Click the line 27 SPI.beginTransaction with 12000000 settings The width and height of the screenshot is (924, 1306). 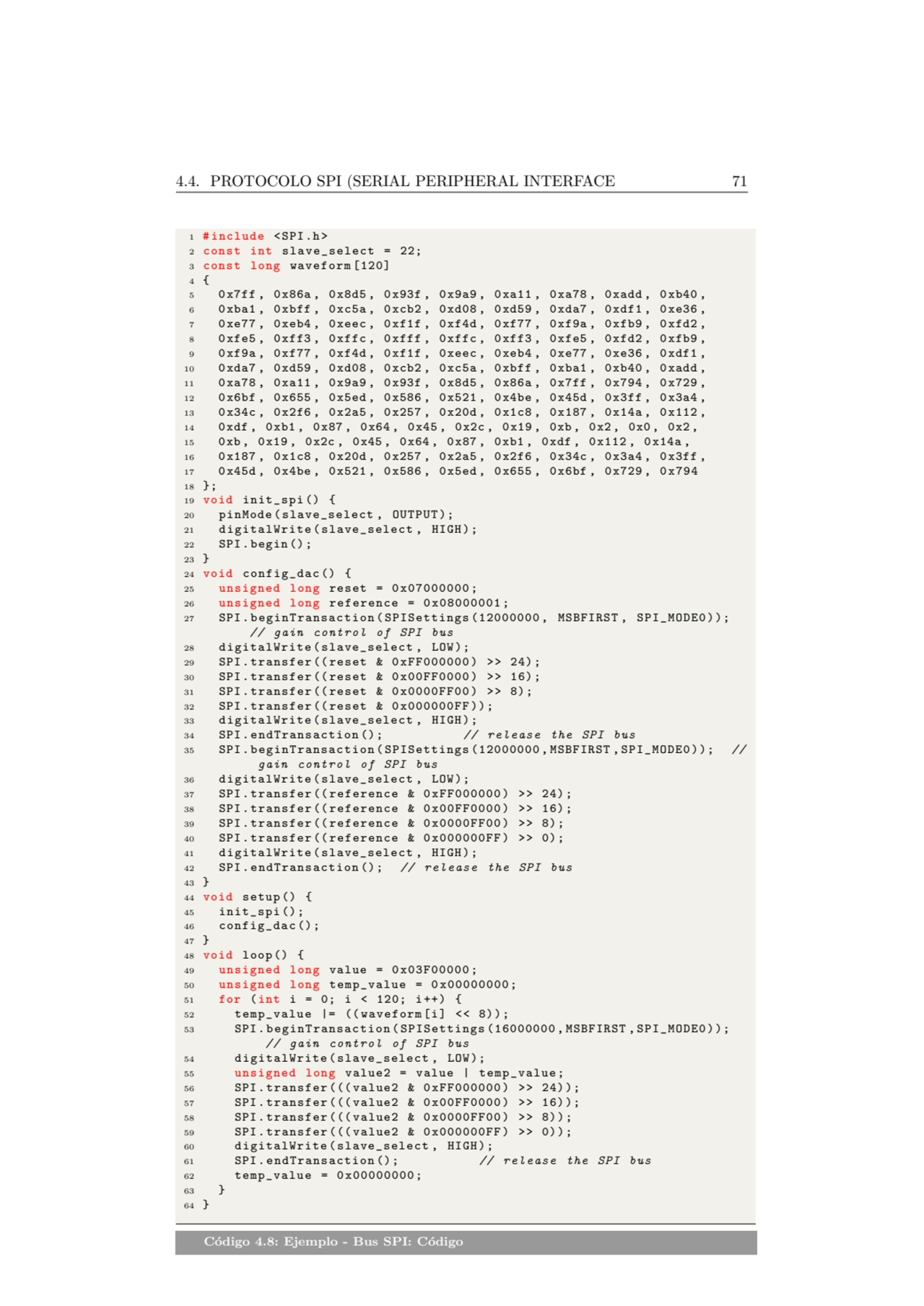(x=474, y=618)
